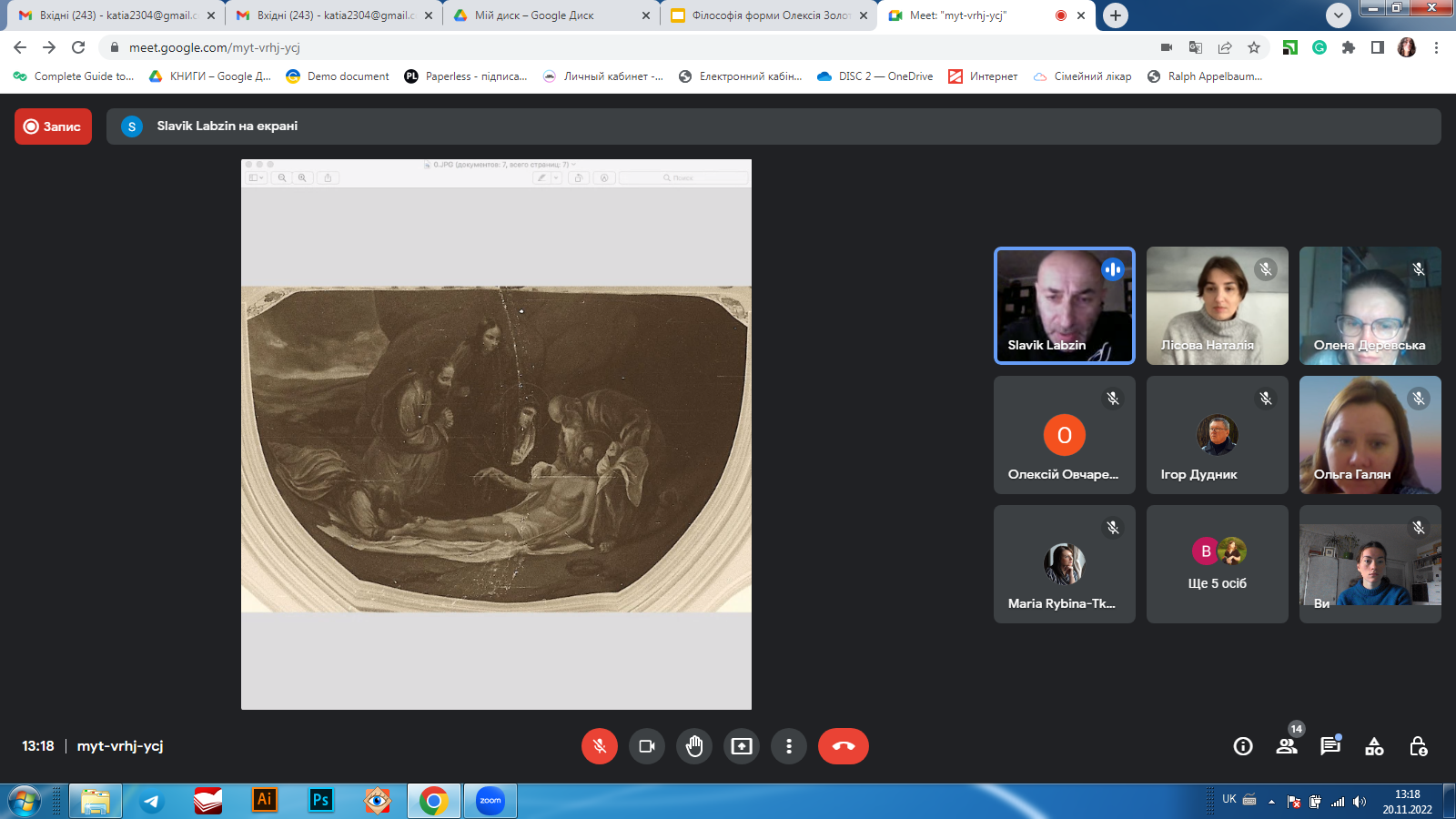Image resolution: width=1456 pixels, height=819 pixels.
Task: Click the red Запис recording indicator
Action: point(54,126)
